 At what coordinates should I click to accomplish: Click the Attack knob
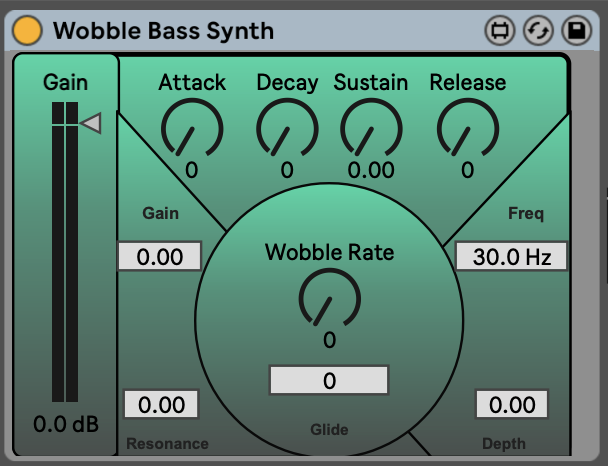click(190, 130)
